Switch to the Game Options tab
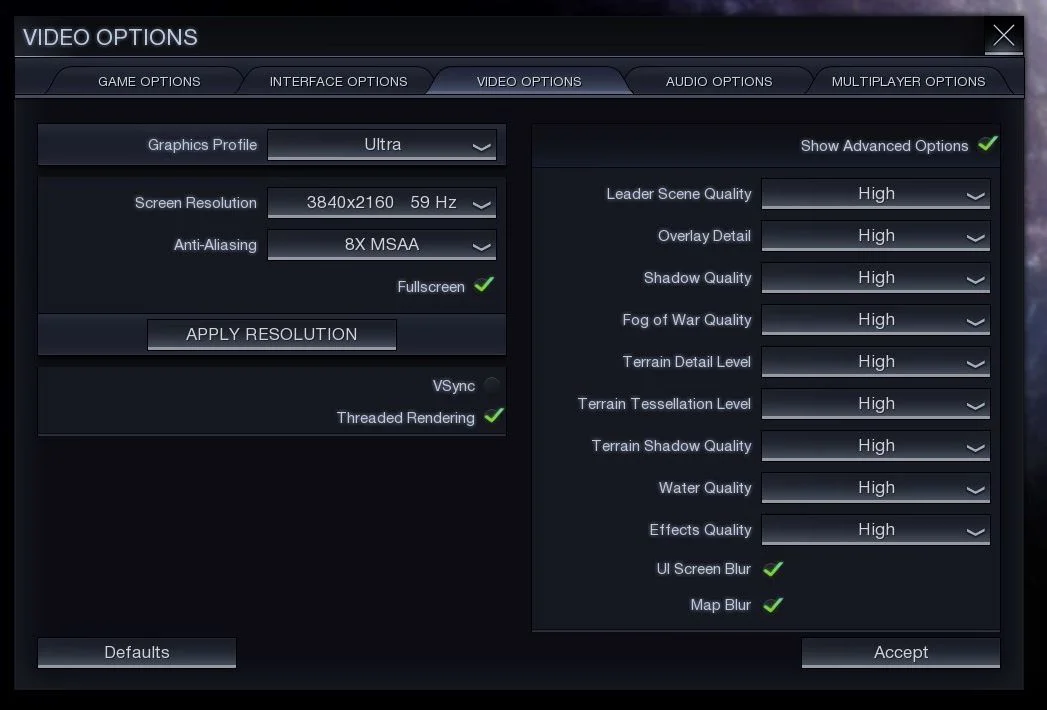Viewport: 1047px width, 710px height. (149, 81)
